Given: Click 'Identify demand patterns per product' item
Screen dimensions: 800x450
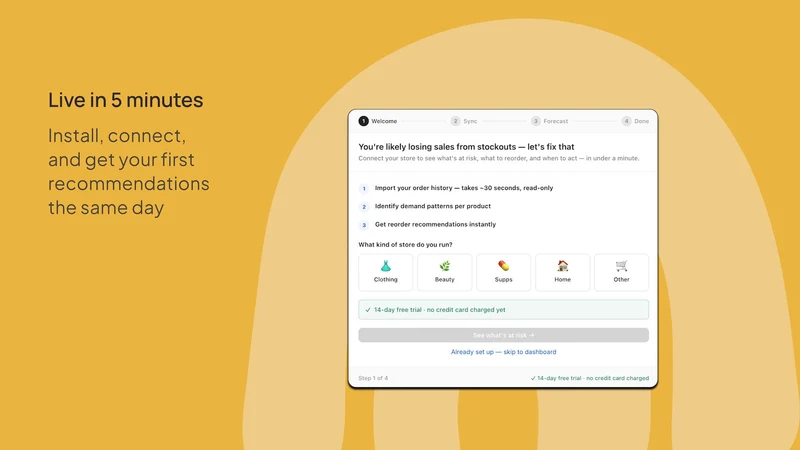Looking at the screenshot, I should [x=433, y=206].
